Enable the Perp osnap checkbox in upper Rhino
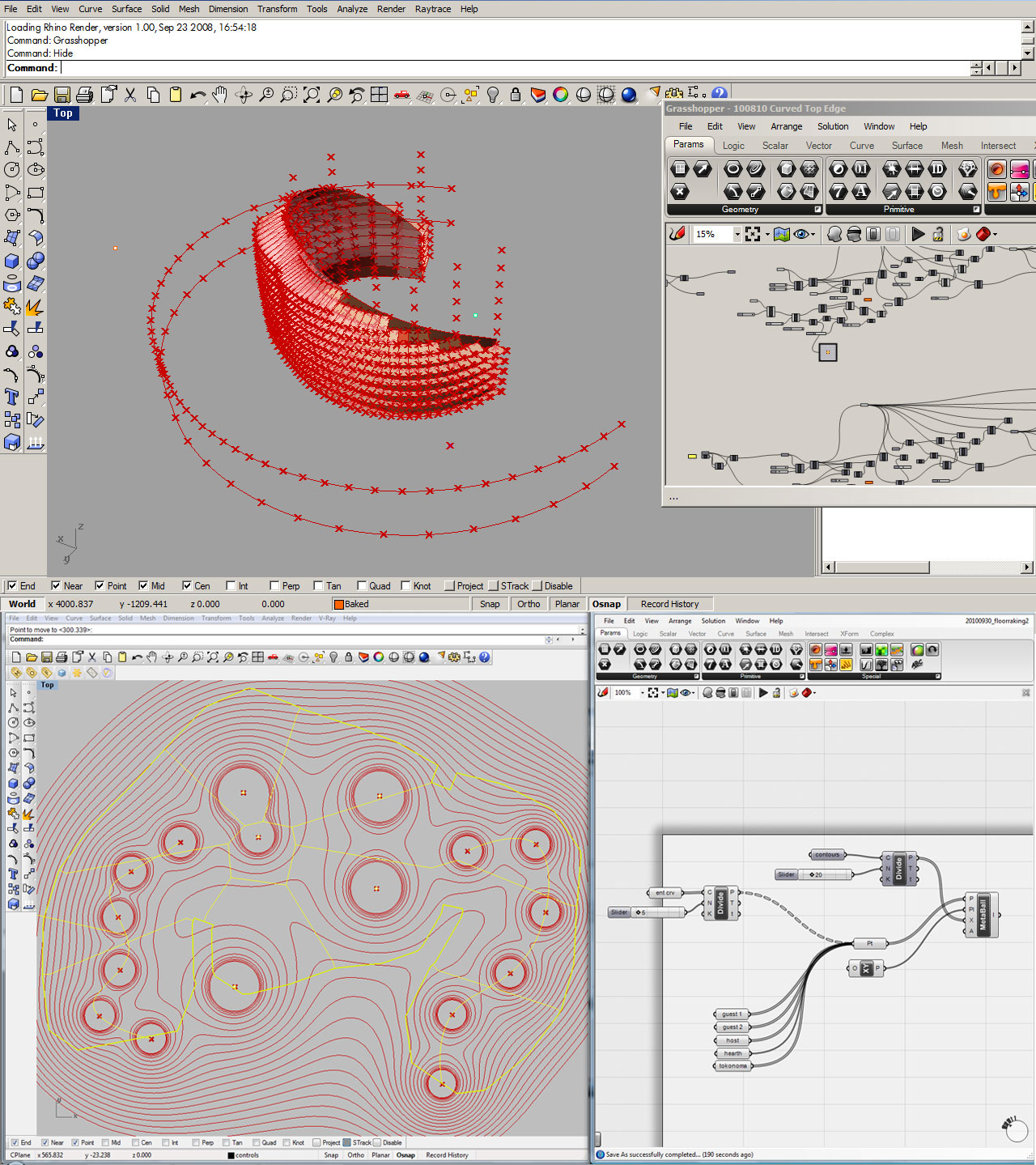The height and width of the screenshot is (1165, 1036). tap(274, 586)
